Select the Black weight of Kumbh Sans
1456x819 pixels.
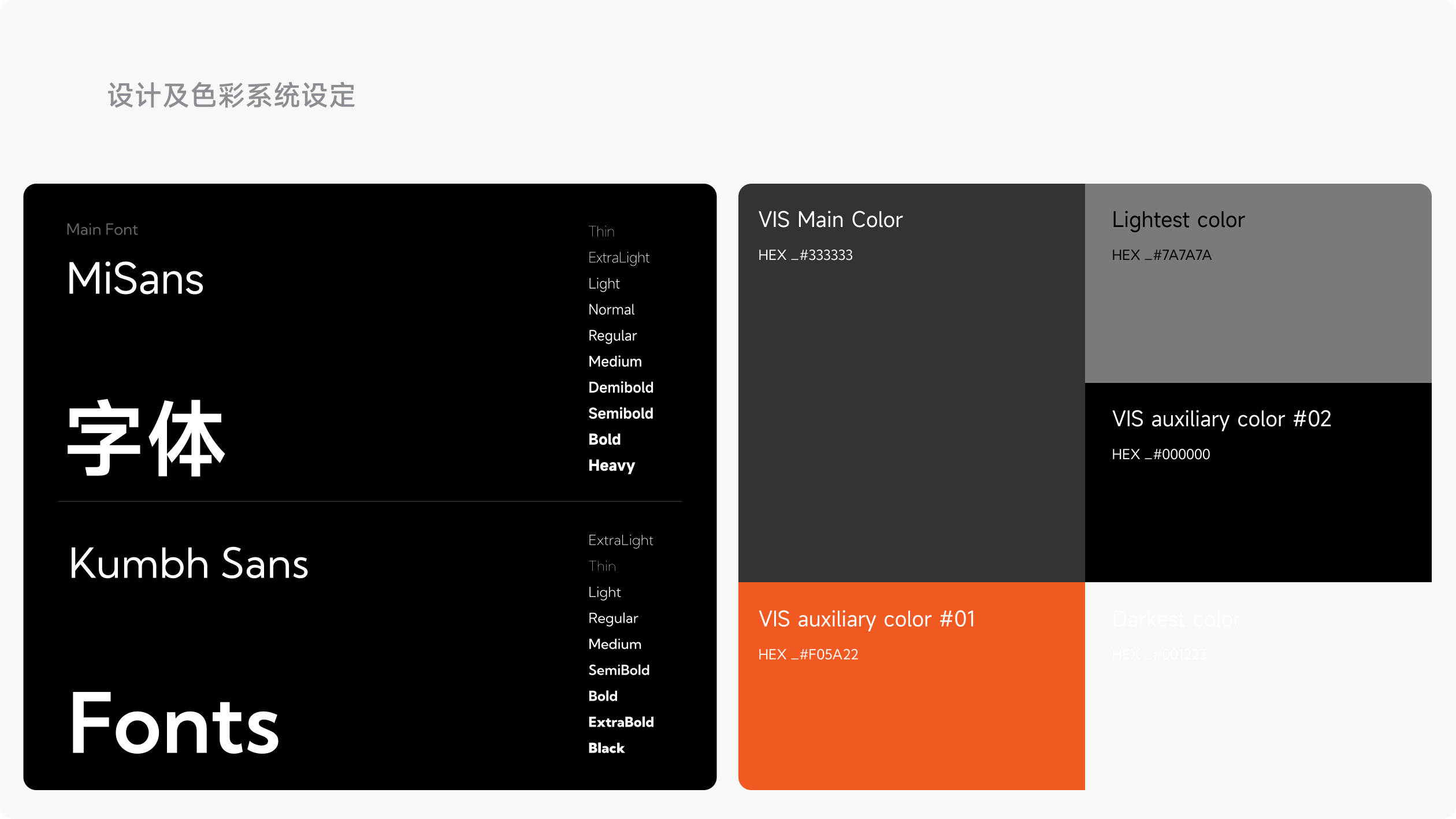click(606, 748)
